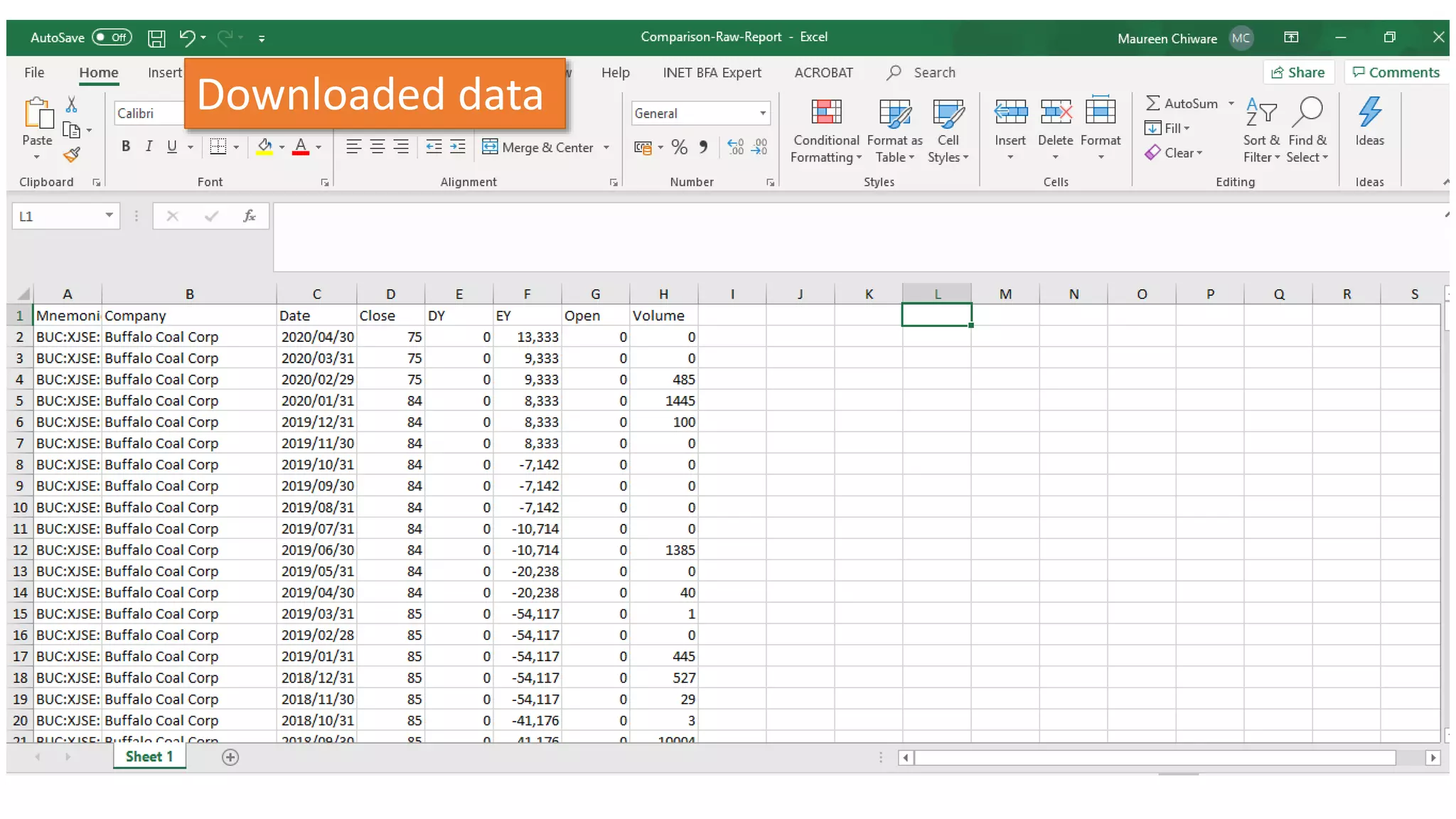
Task: Open Font group dialog launcher
Action: pyautogui.click(x=325, y=183)
